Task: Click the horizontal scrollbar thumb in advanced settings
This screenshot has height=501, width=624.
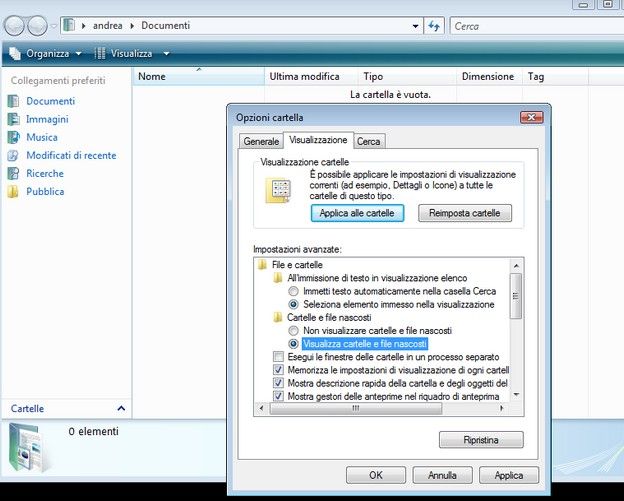Action: [x=356, y=408]
